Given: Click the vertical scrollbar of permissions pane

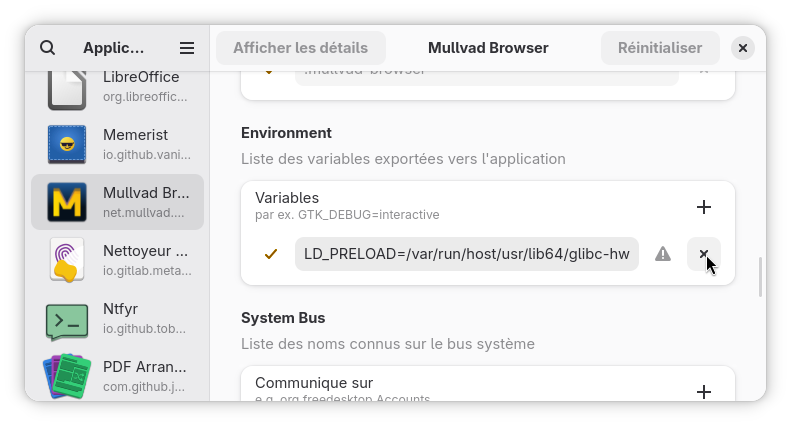Looking at the screenshot, I should point(760,277).
